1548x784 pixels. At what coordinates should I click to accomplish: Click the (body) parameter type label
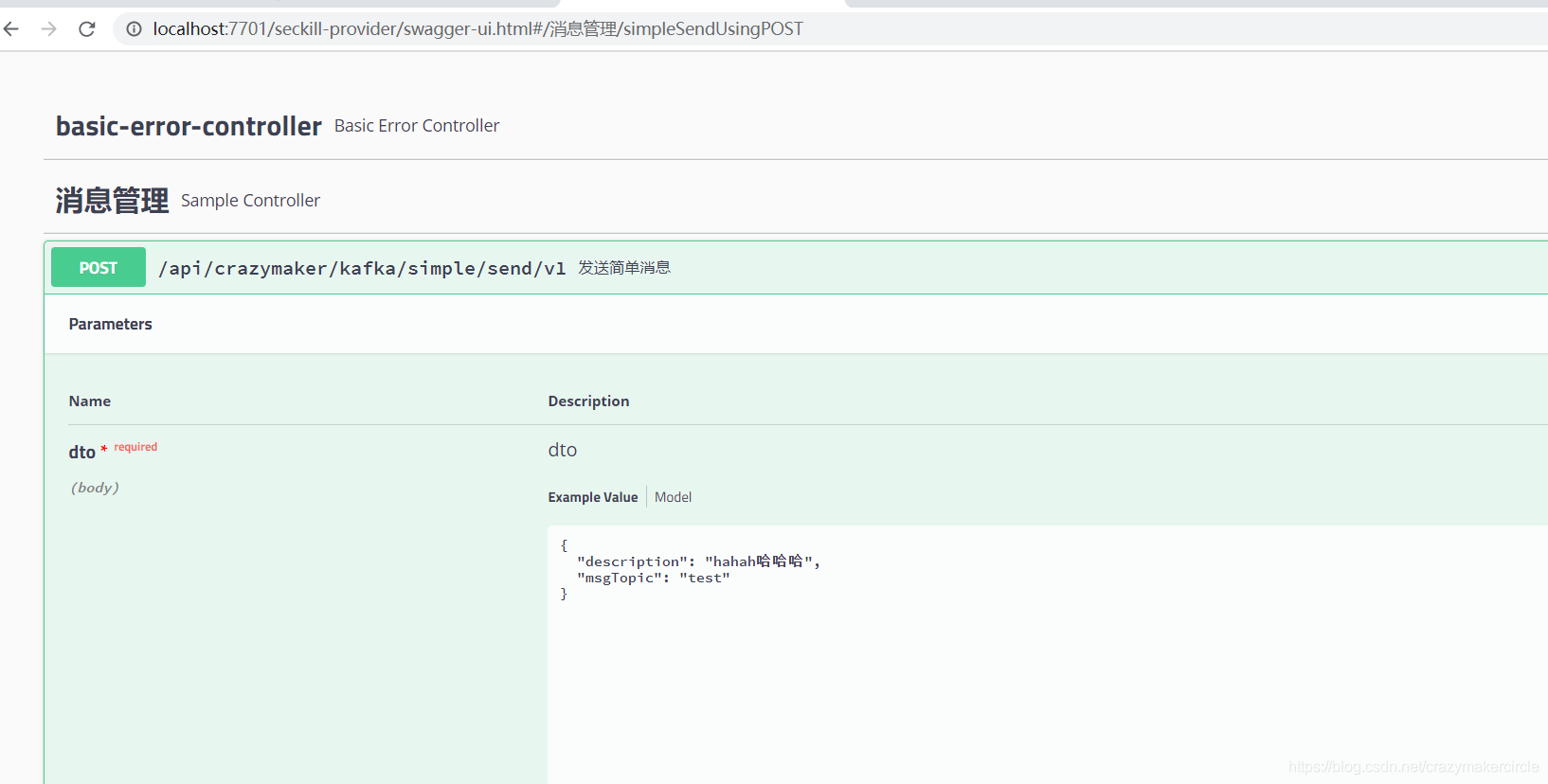95,488
